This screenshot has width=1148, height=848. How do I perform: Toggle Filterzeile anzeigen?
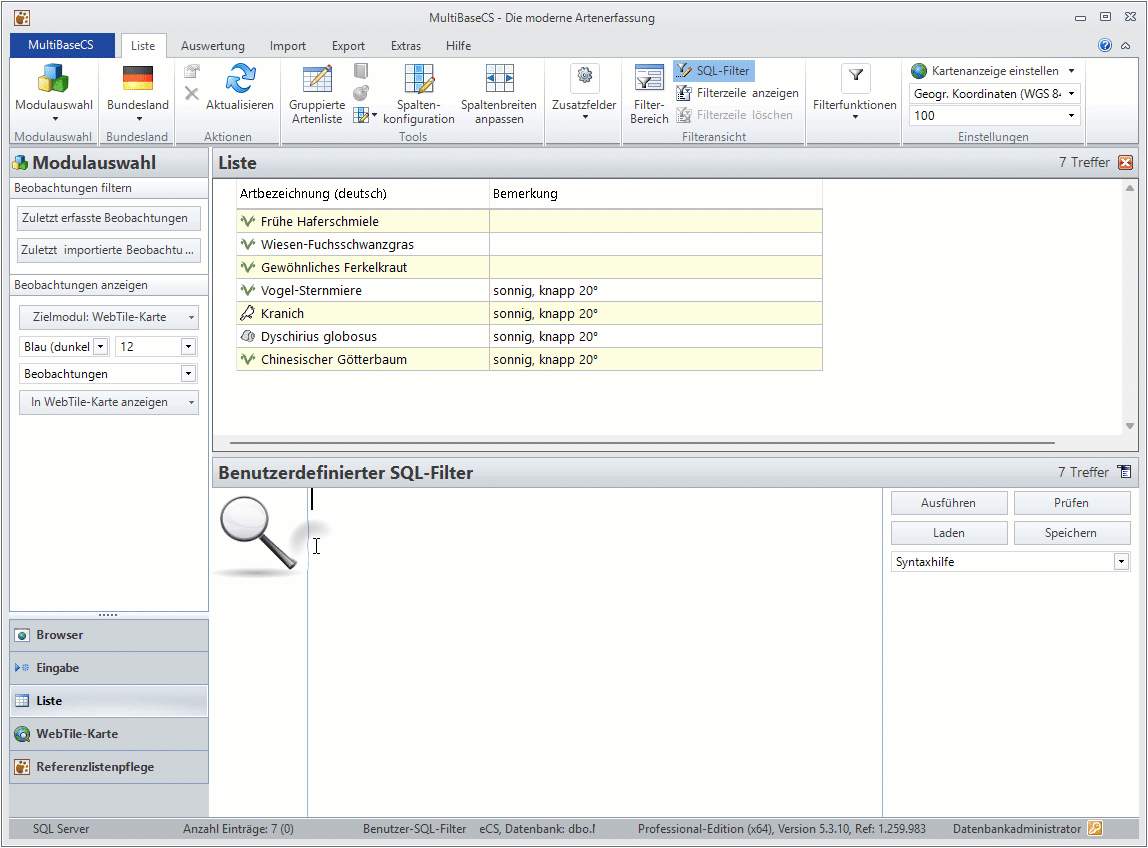[x=737, y=93]
